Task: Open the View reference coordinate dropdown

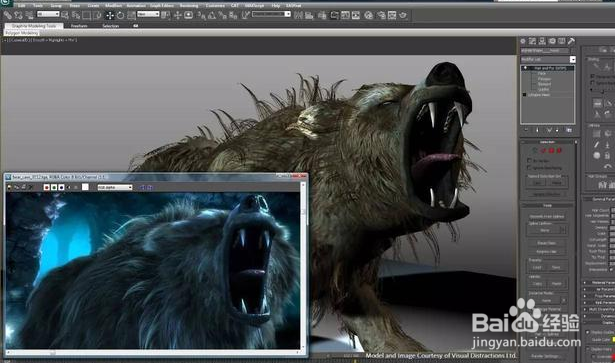Action: 148,14
